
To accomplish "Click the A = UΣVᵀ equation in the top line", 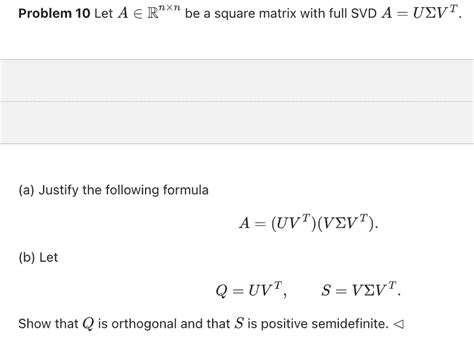I will [422, 13].
